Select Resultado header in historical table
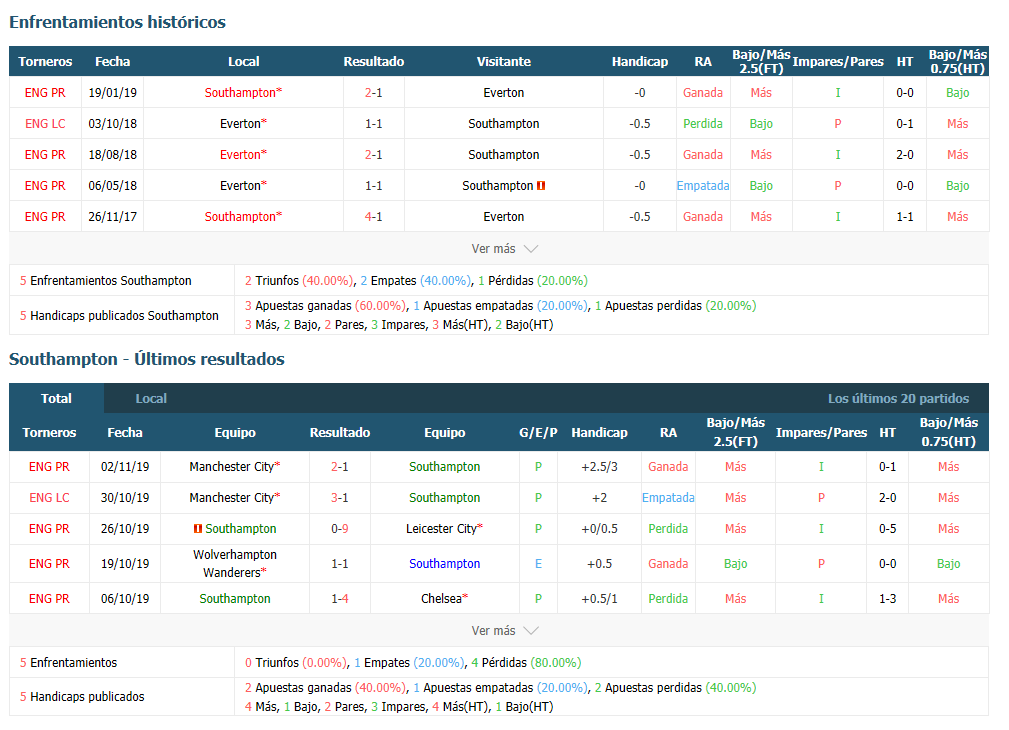Viewport: 1009px width, 730px height. tap(373, 62)
